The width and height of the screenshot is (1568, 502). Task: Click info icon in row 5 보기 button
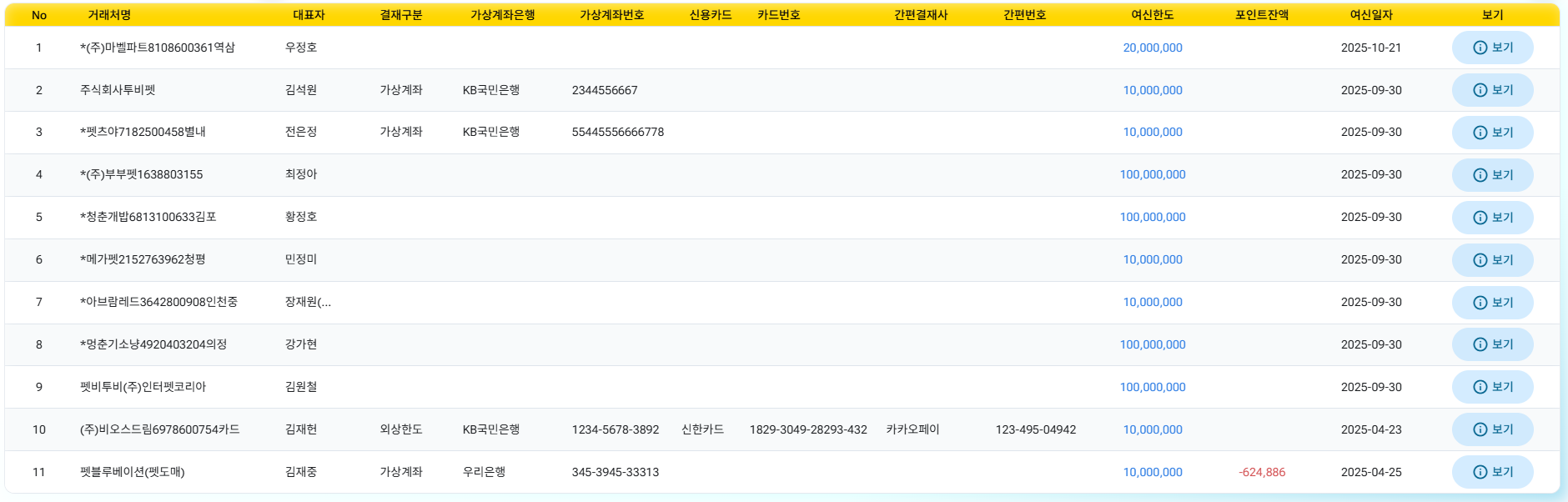point(1480,218)
